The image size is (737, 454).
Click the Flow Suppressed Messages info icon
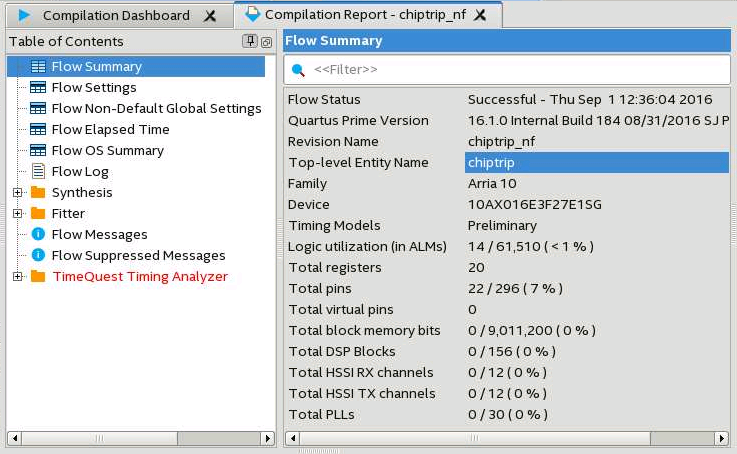(x=38, y=255)
